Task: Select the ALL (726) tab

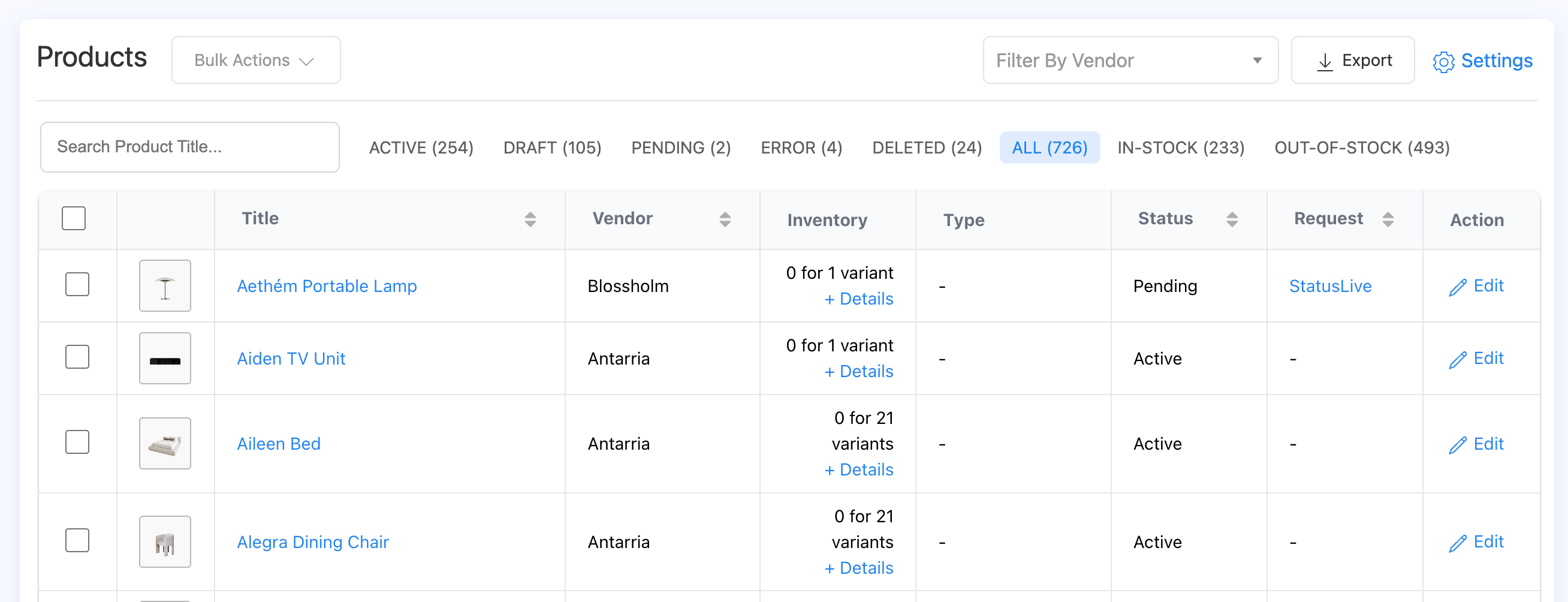Action: (x=1050, y=148)
